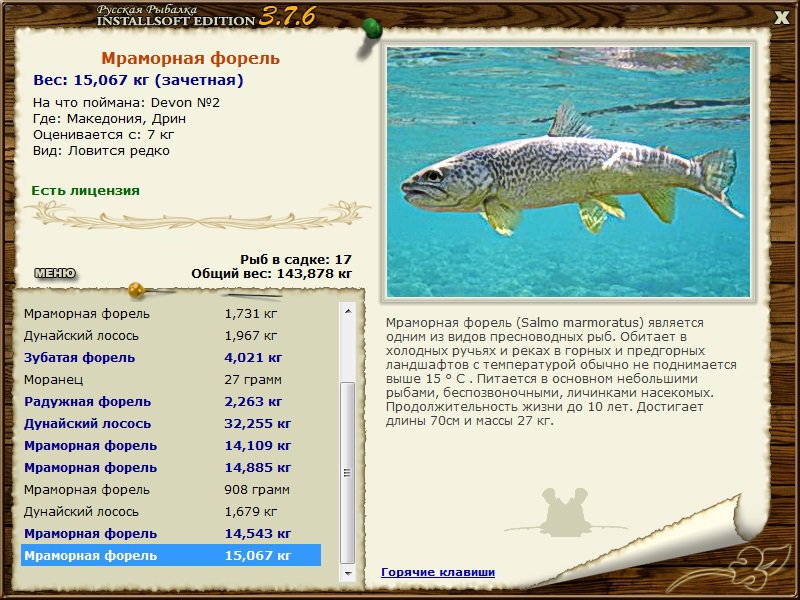
Task: Open the Горячие клавиши link
Action: click(438, 572)
